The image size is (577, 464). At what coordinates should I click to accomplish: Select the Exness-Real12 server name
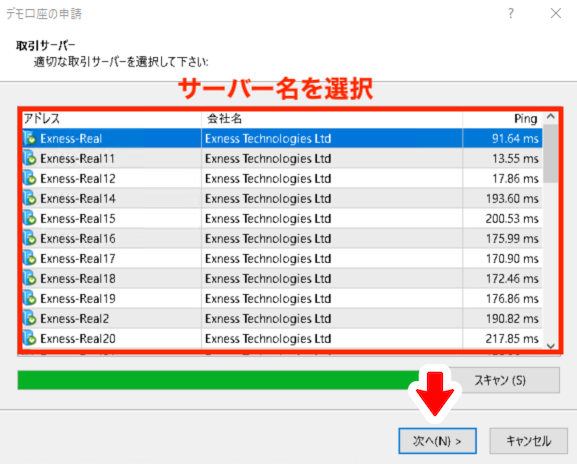coord(78,178)
